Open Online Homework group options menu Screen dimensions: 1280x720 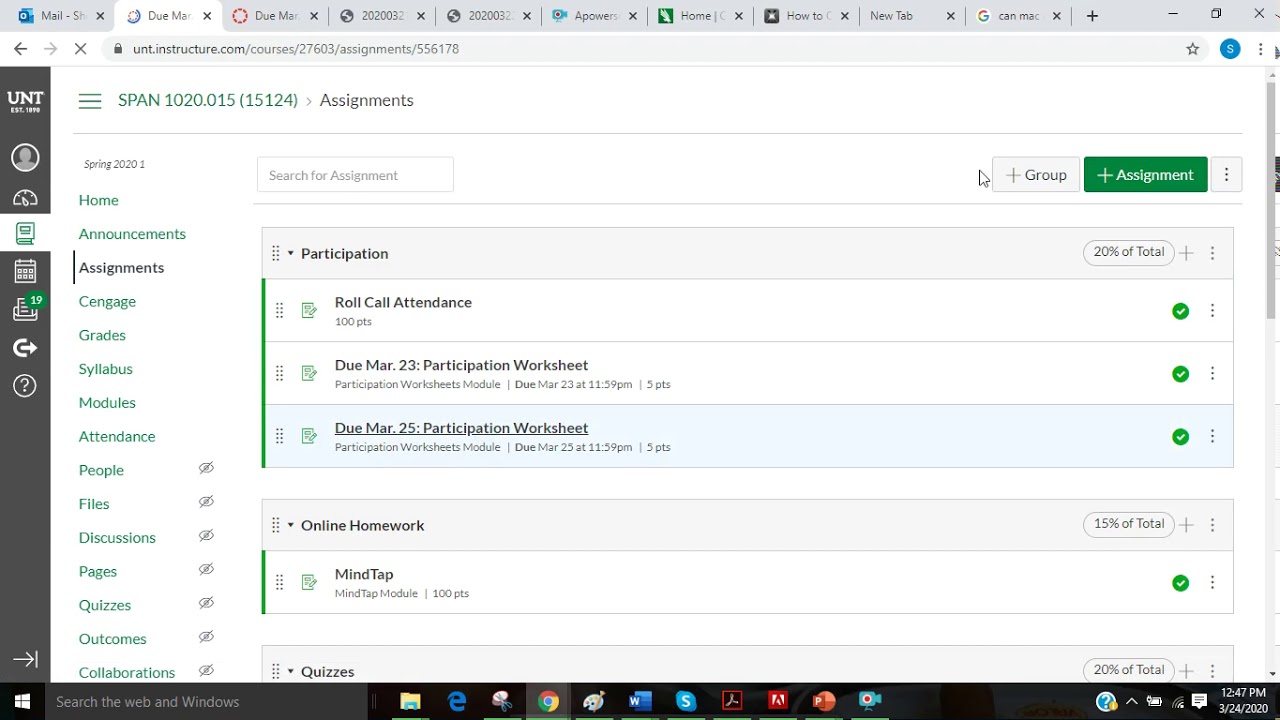coord(1212,525)
